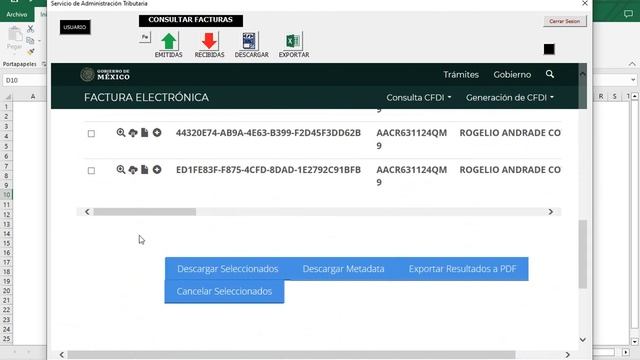
Task: Open Excel Archivo tab
Action: pyautogui.click(x=17, y=14)
